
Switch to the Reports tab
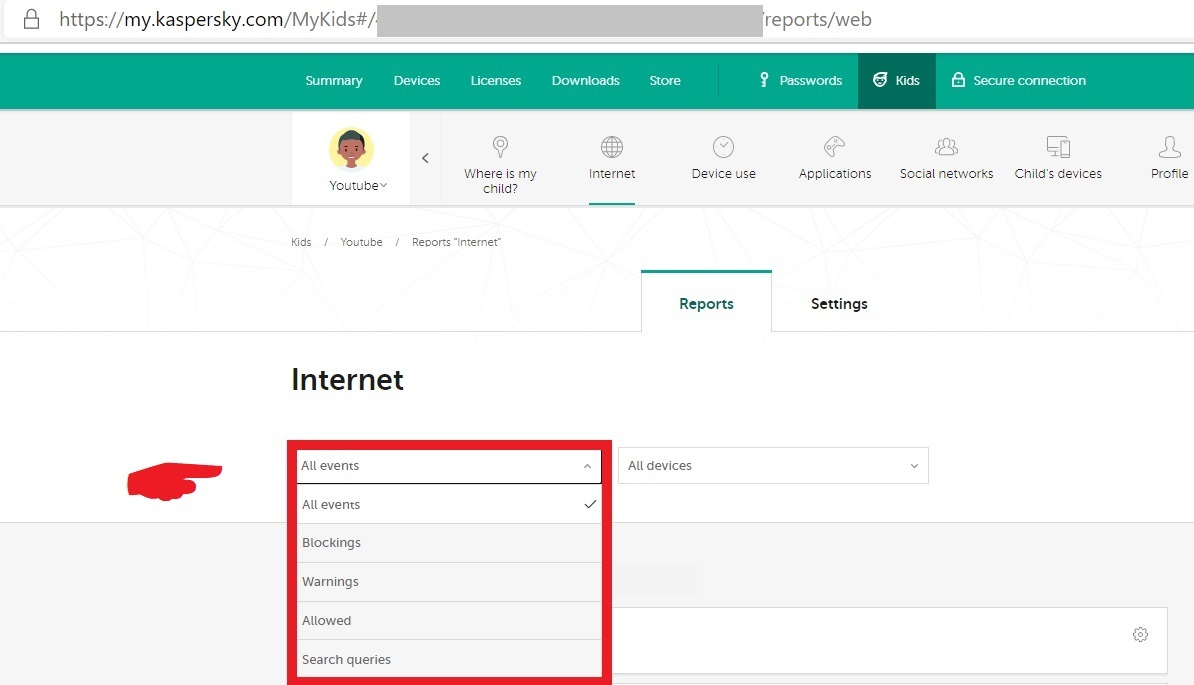707,303
